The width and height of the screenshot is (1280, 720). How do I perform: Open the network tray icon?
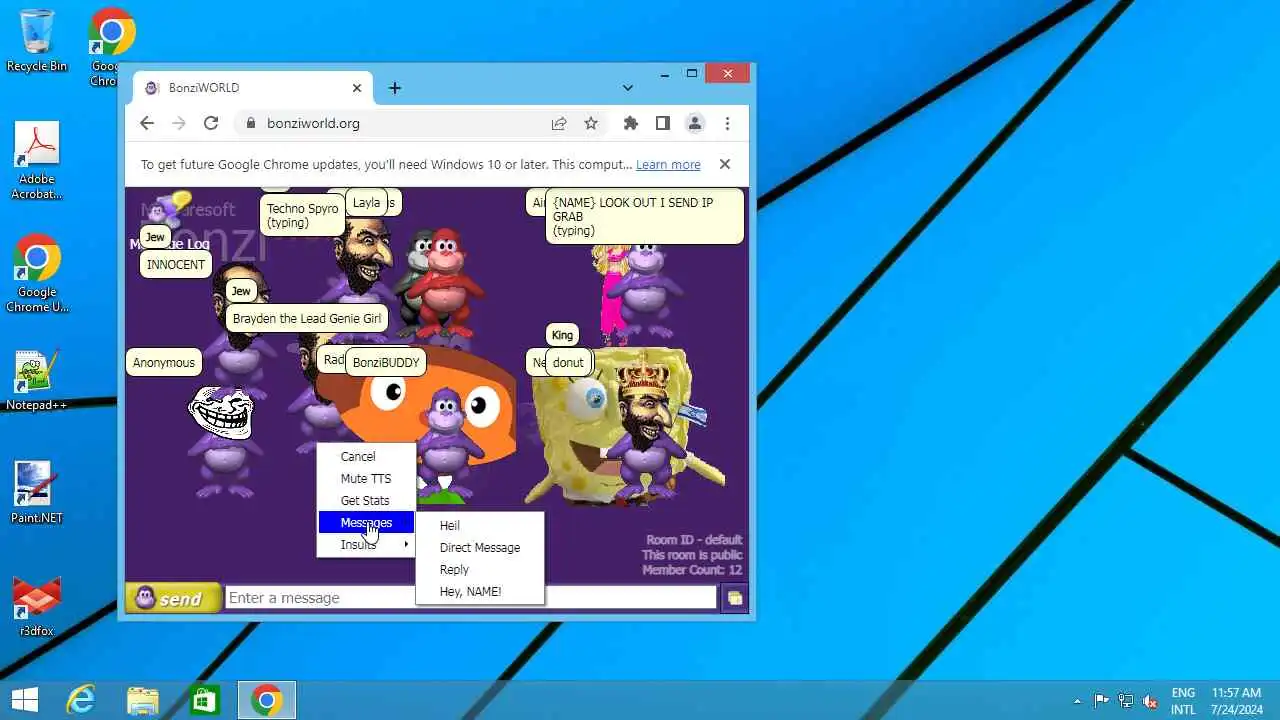tap(1126, 701)
